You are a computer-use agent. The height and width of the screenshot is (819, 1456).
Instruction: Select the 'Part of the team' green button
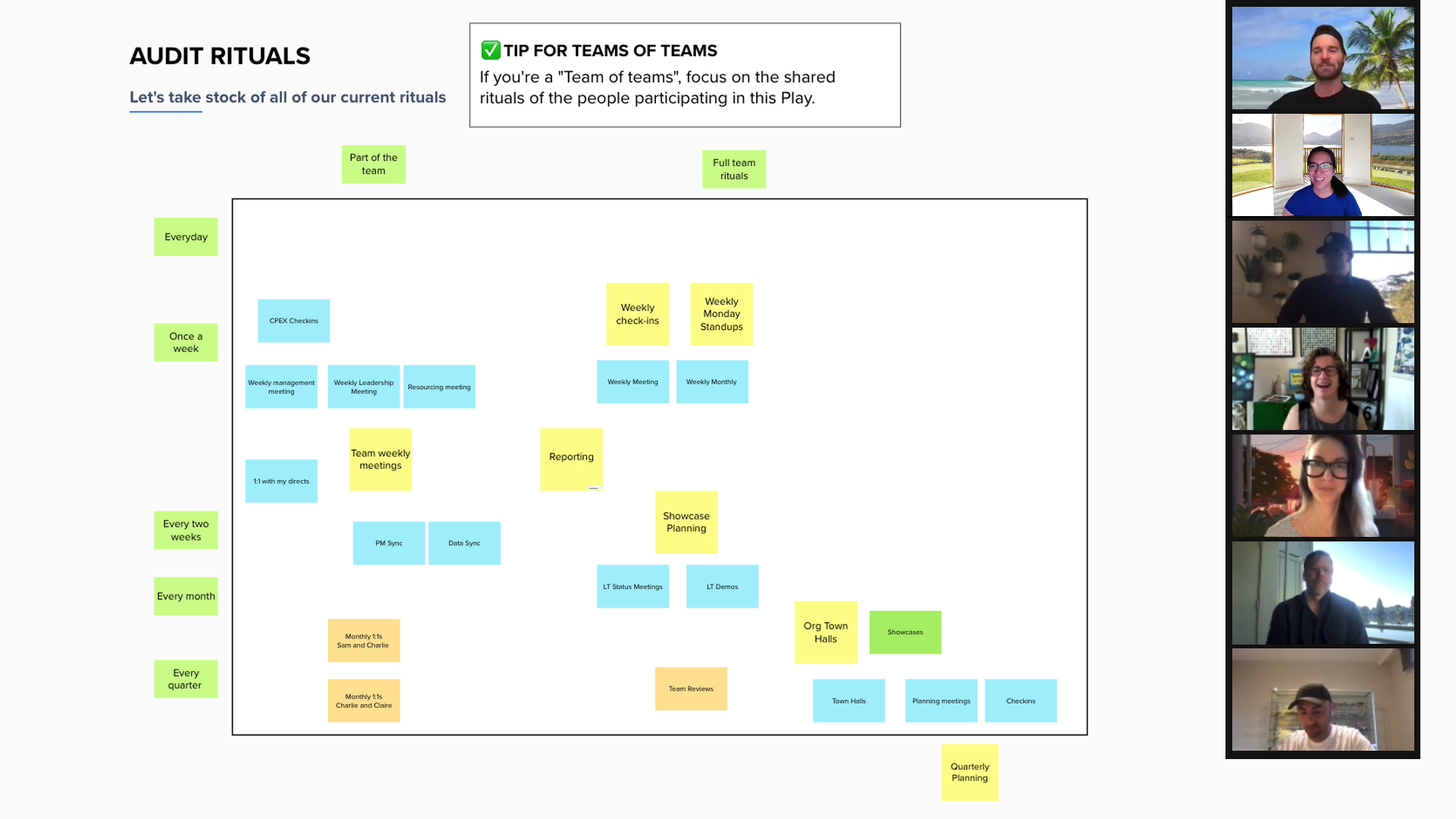point(373,163)
